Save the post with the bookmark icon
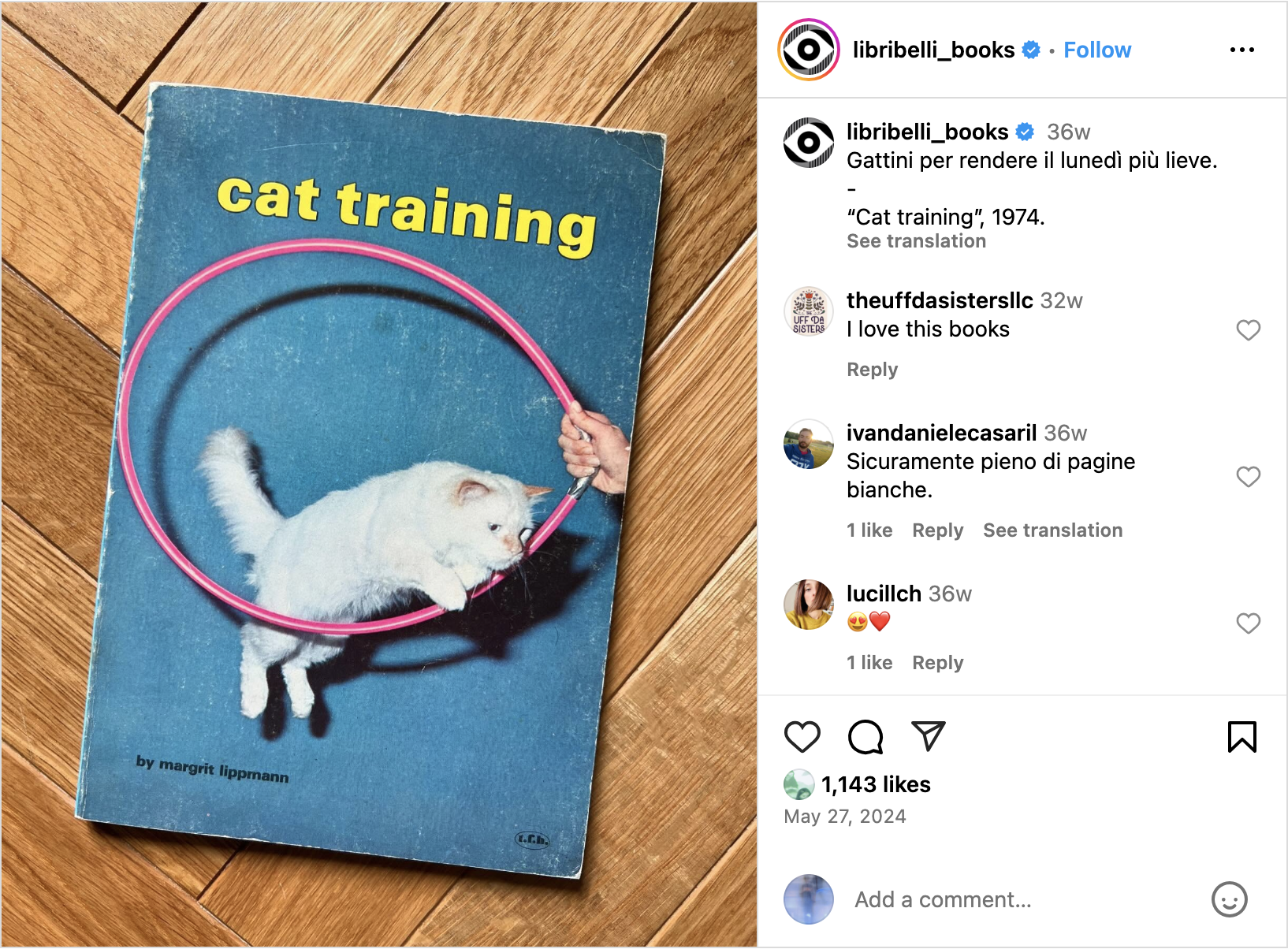 (x=1242, y=737)
